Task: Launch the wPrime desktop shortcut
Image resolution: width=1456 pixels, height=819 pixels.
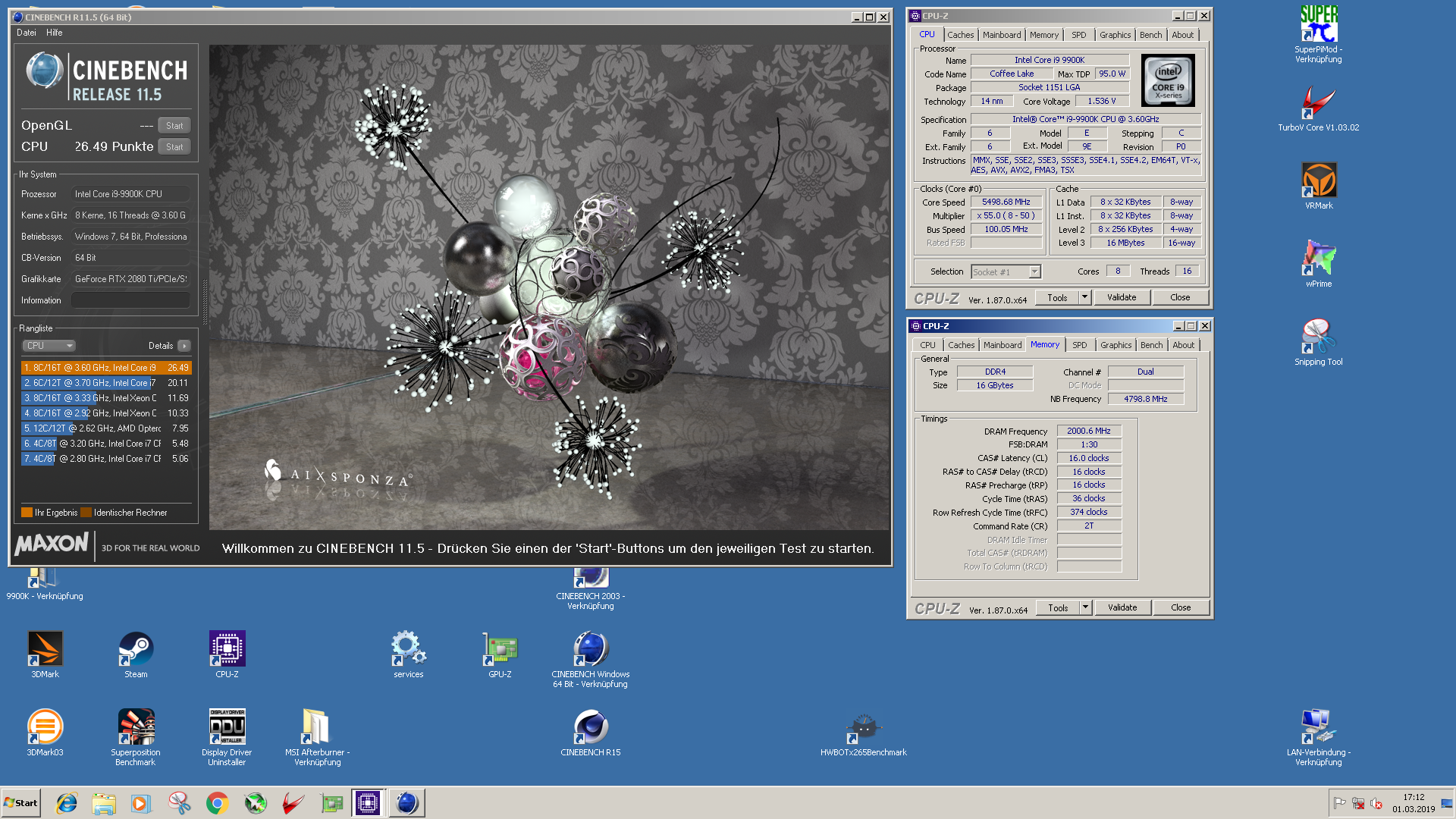Action: (1319, 264)
